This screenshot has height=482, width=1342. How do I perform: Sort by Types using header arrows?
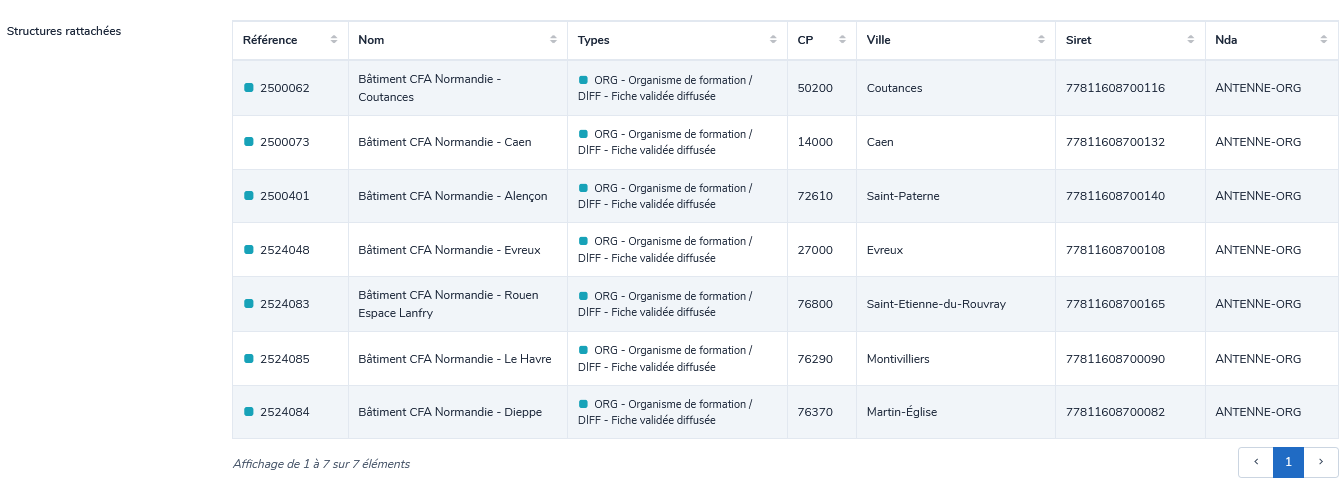773,40
